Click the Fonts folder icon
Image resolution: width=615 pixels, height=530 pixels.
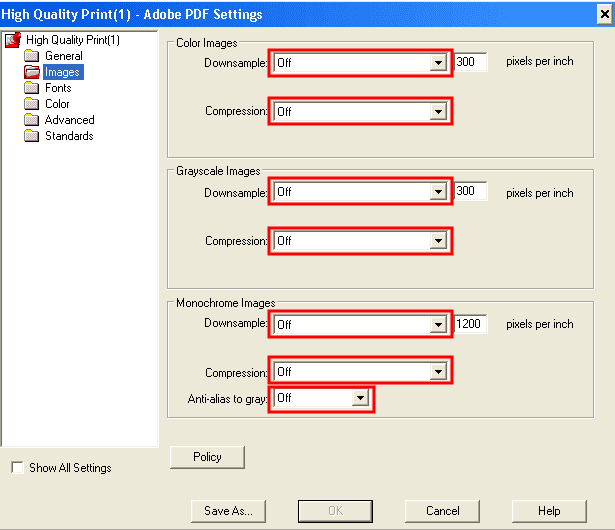tap(32, 88)
